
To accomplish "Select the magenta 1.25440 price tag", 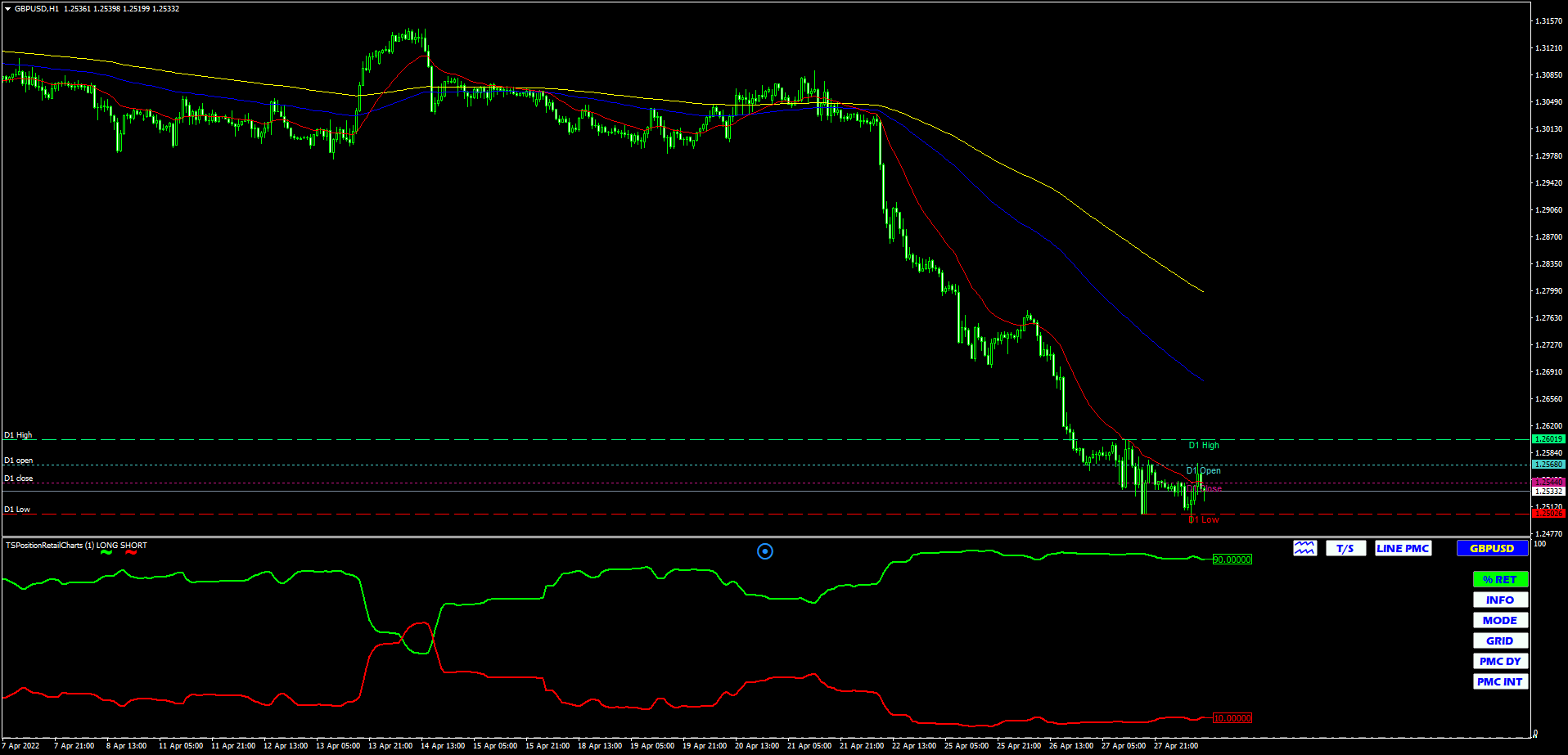I will coord(1548,482).
